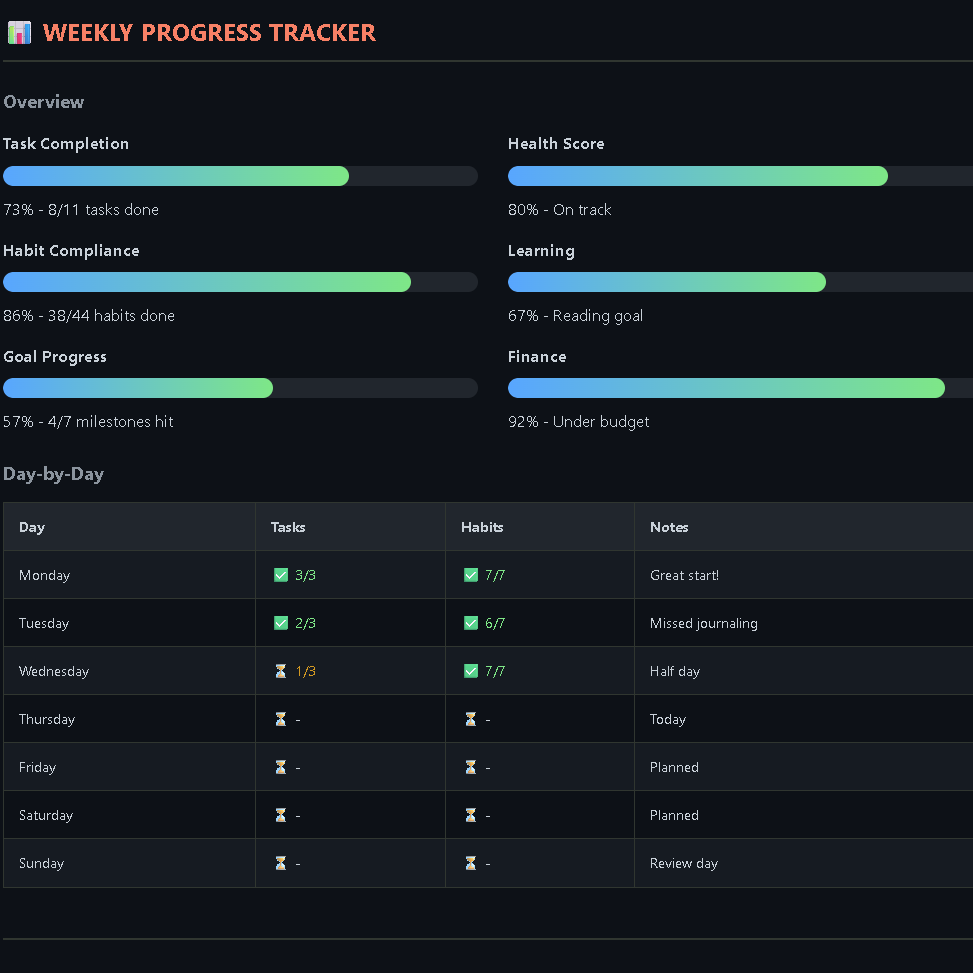Collapse the Day-by-Day section
Image resolution: width=973 pixels, height=973 pixels.
pyautogui.click(x=53, y=474)
